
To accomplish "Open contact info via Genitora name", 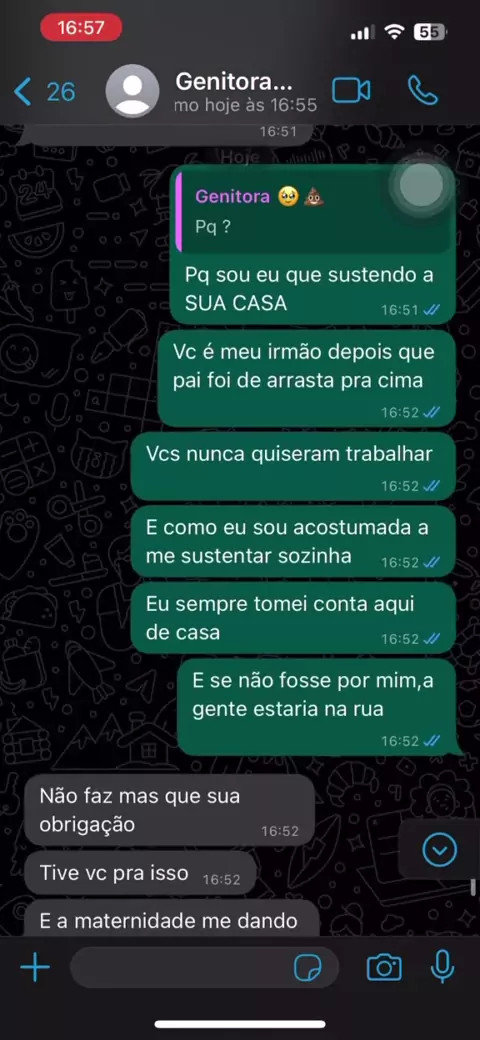I will [x=233, y=82].
